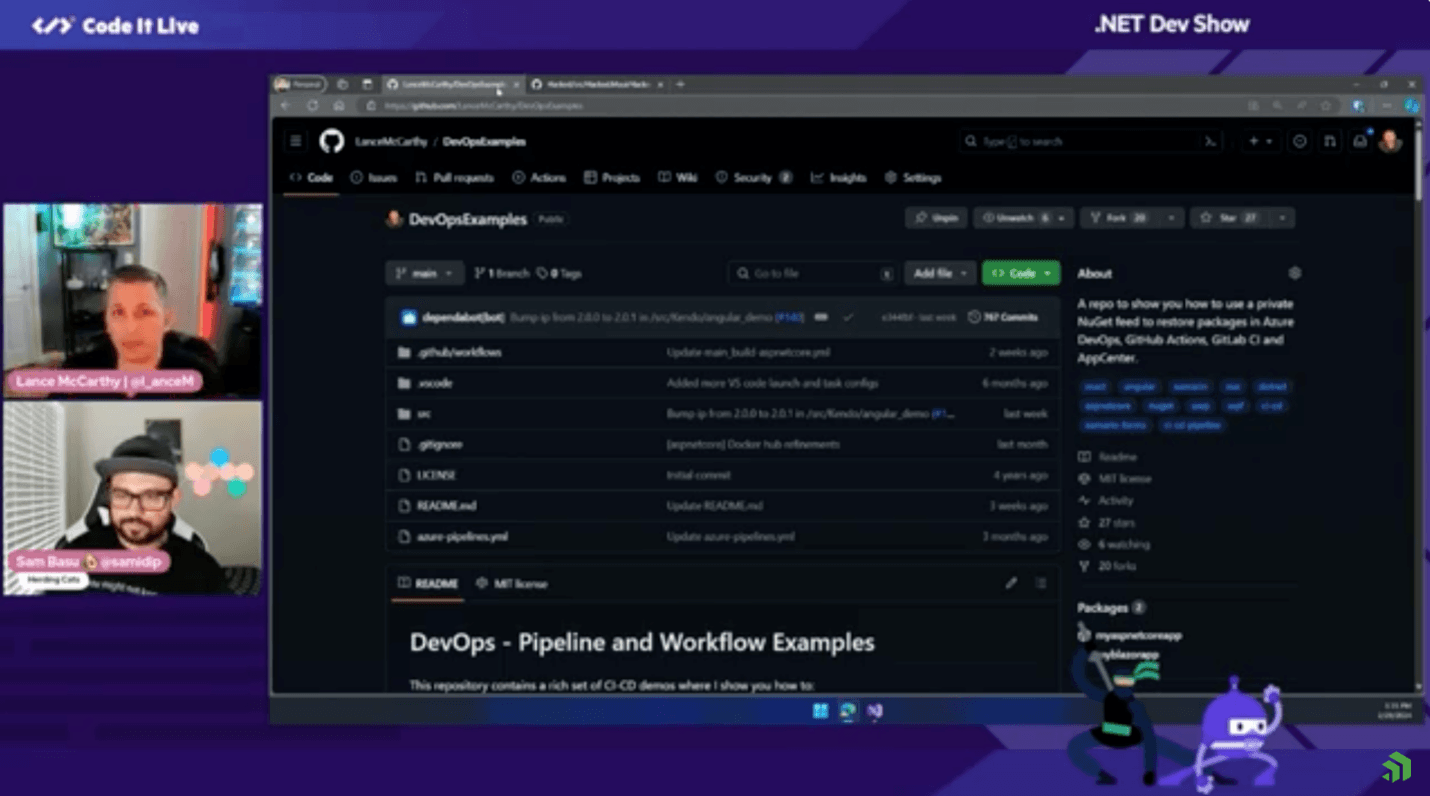Viewport: 1430px width, 796px height.
Task: Click the About section settings gear
Action: [x=1295, y=273]
